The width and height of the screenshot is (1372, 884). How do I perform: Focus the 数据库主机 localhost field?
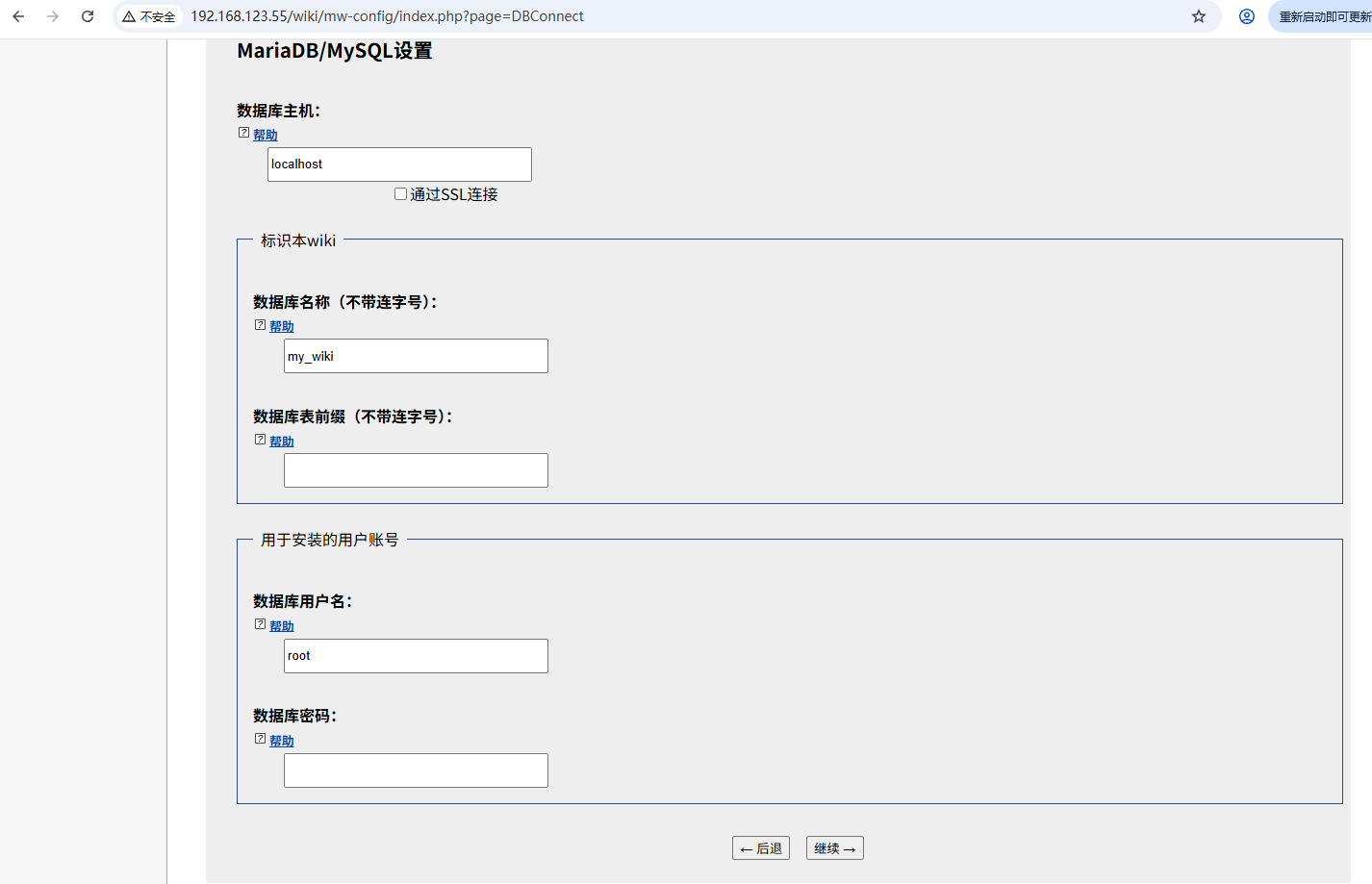[399, 164]
